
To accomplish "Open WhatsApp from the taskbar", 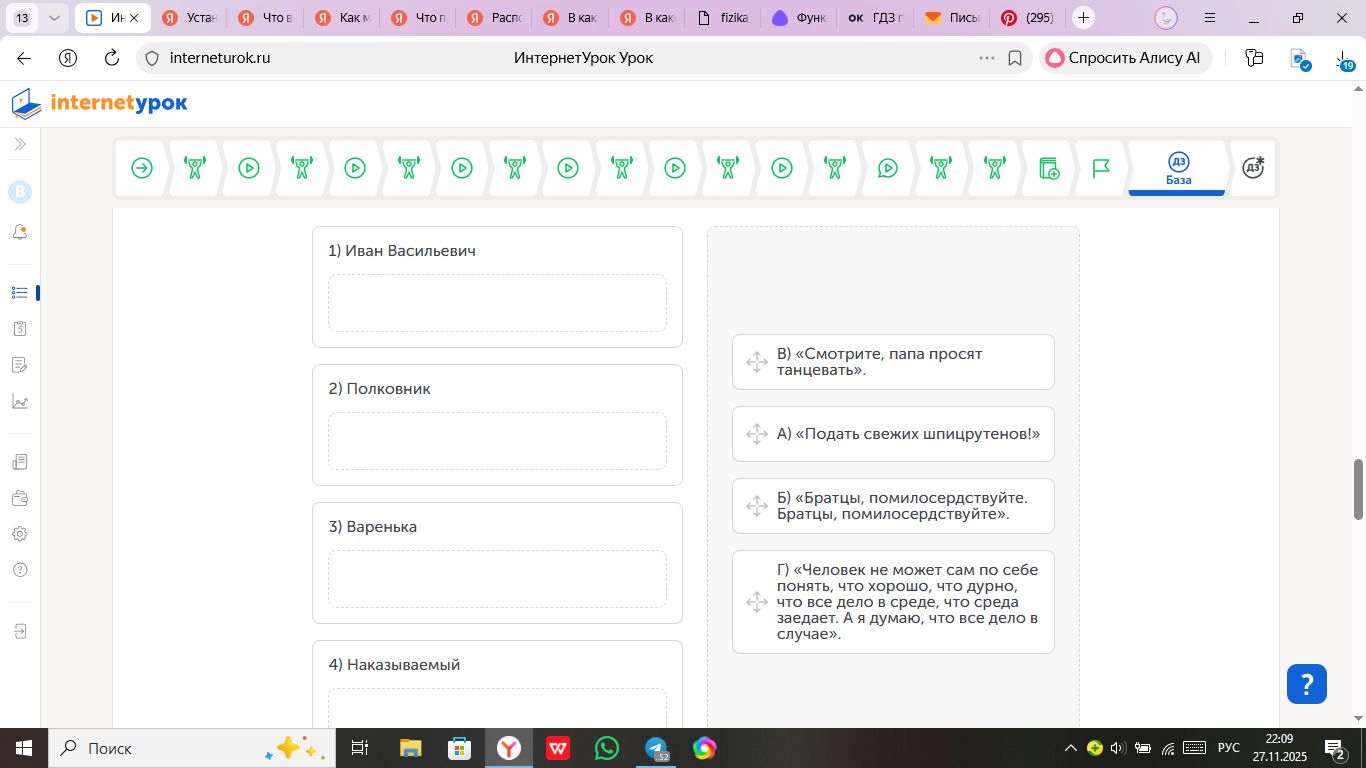I will coord(607,748).
